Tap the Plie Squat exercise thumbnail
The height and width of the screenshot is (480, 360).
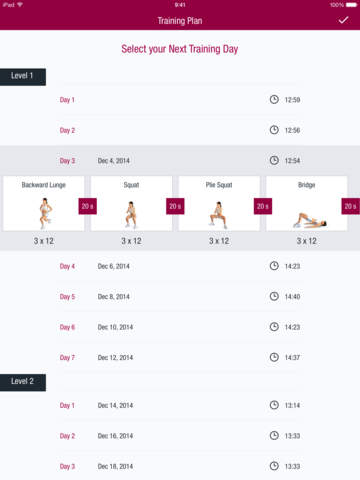pyautogui.click(x=218, y=215)
